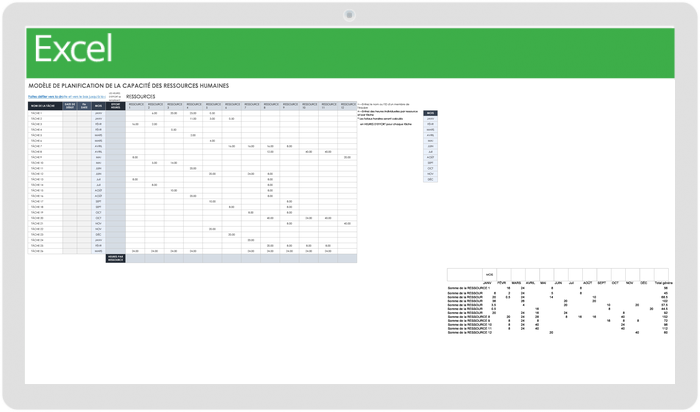This screenshot has height=412, width=700.
Task: Select the MOIS header in the task table
Action: (x=98, y=106)
